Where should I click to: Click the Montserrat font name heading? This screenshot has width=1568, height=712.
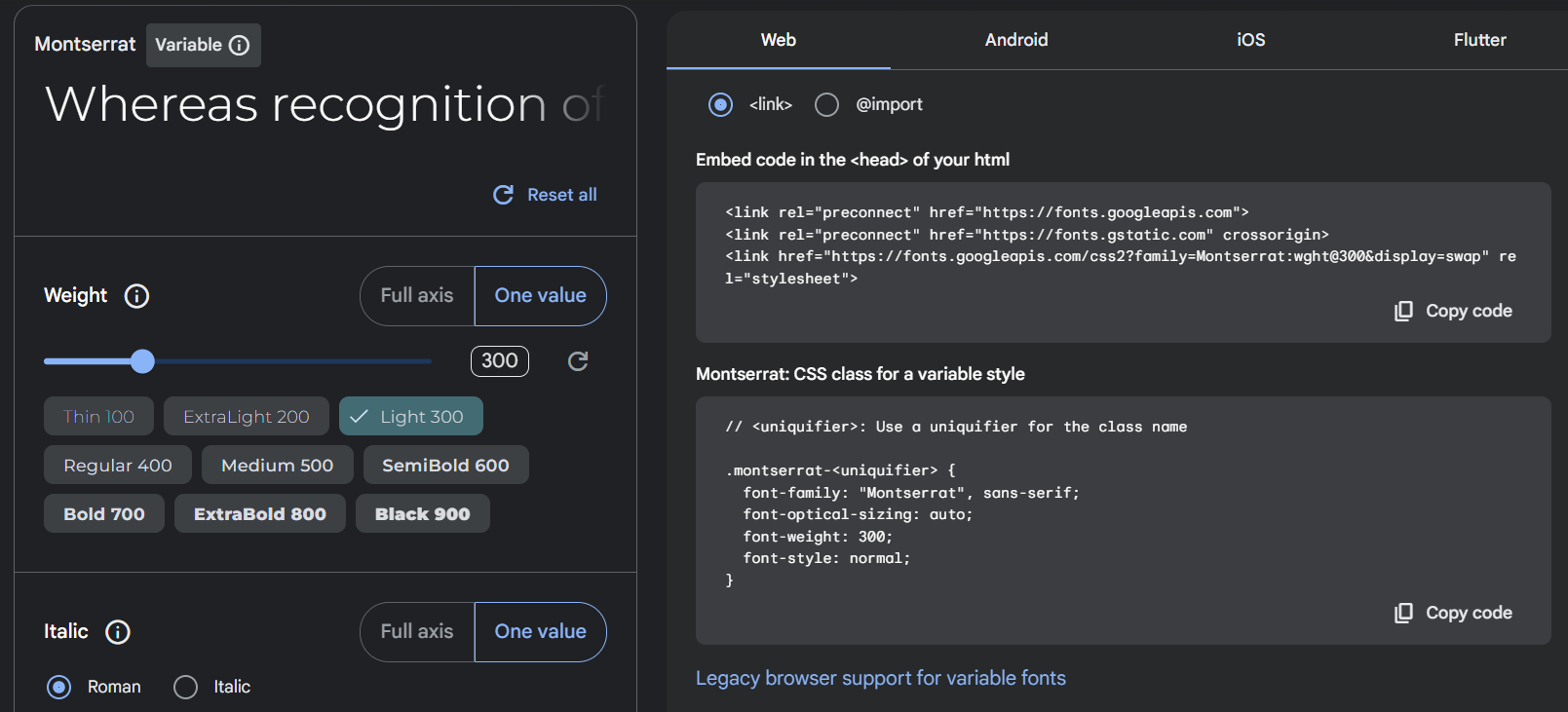click(85, 45)
